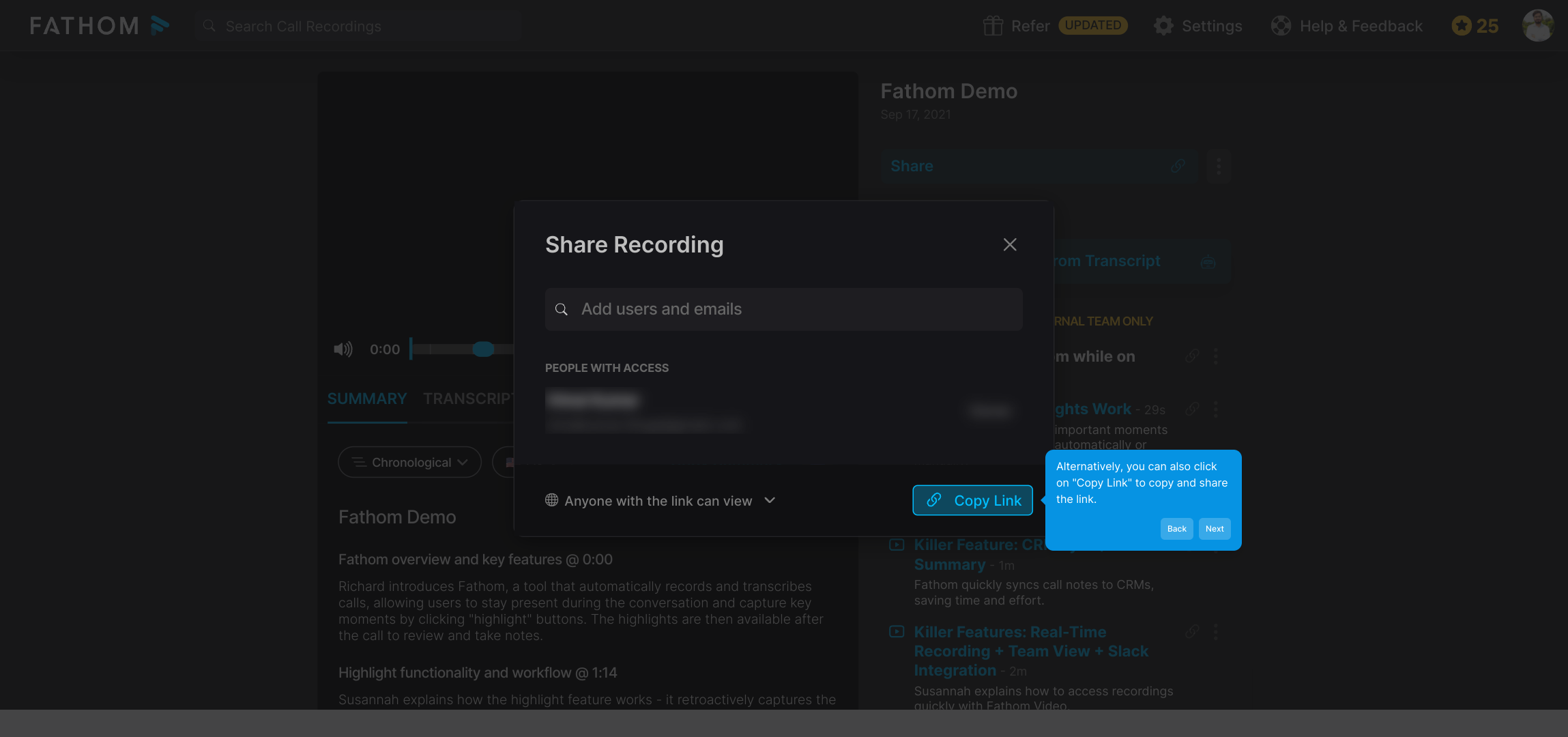1568x737 pixels.
Task: Click the Fathom logo
Action: click(x=100, y=26)
